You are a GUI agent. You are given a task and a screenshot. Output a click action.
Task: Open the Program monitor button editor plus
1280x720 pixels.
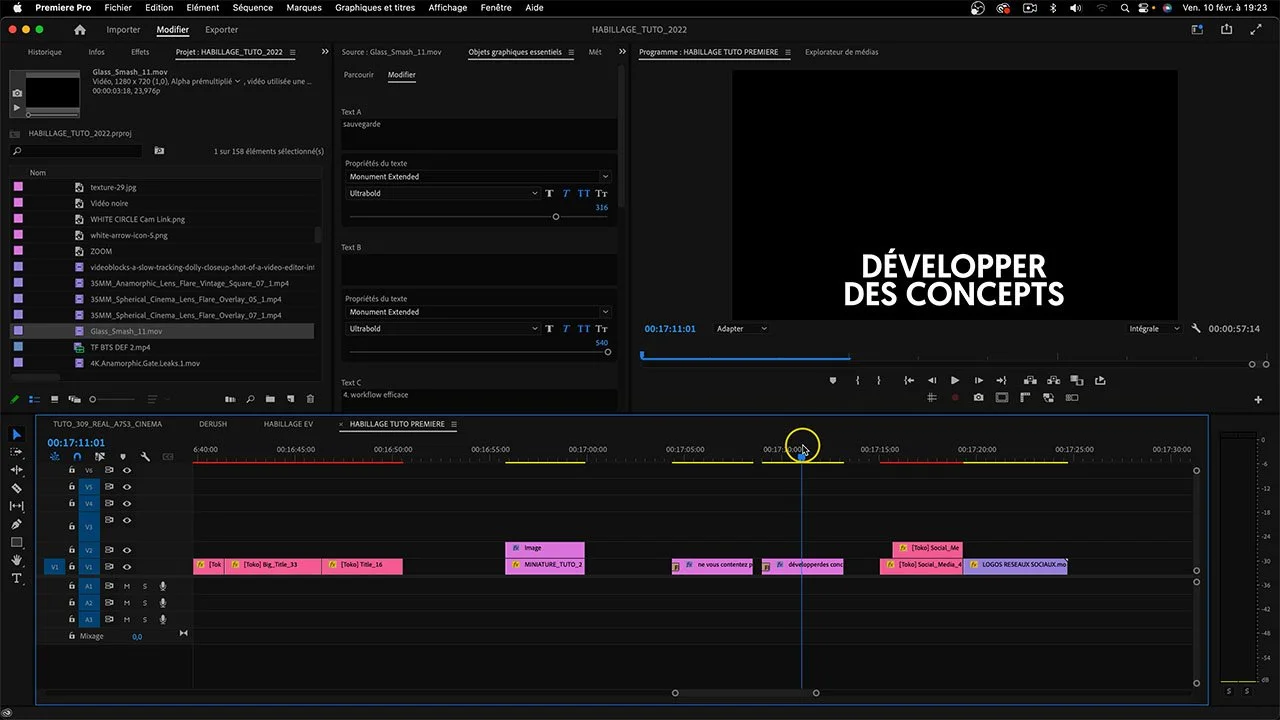pos(1258,400)
